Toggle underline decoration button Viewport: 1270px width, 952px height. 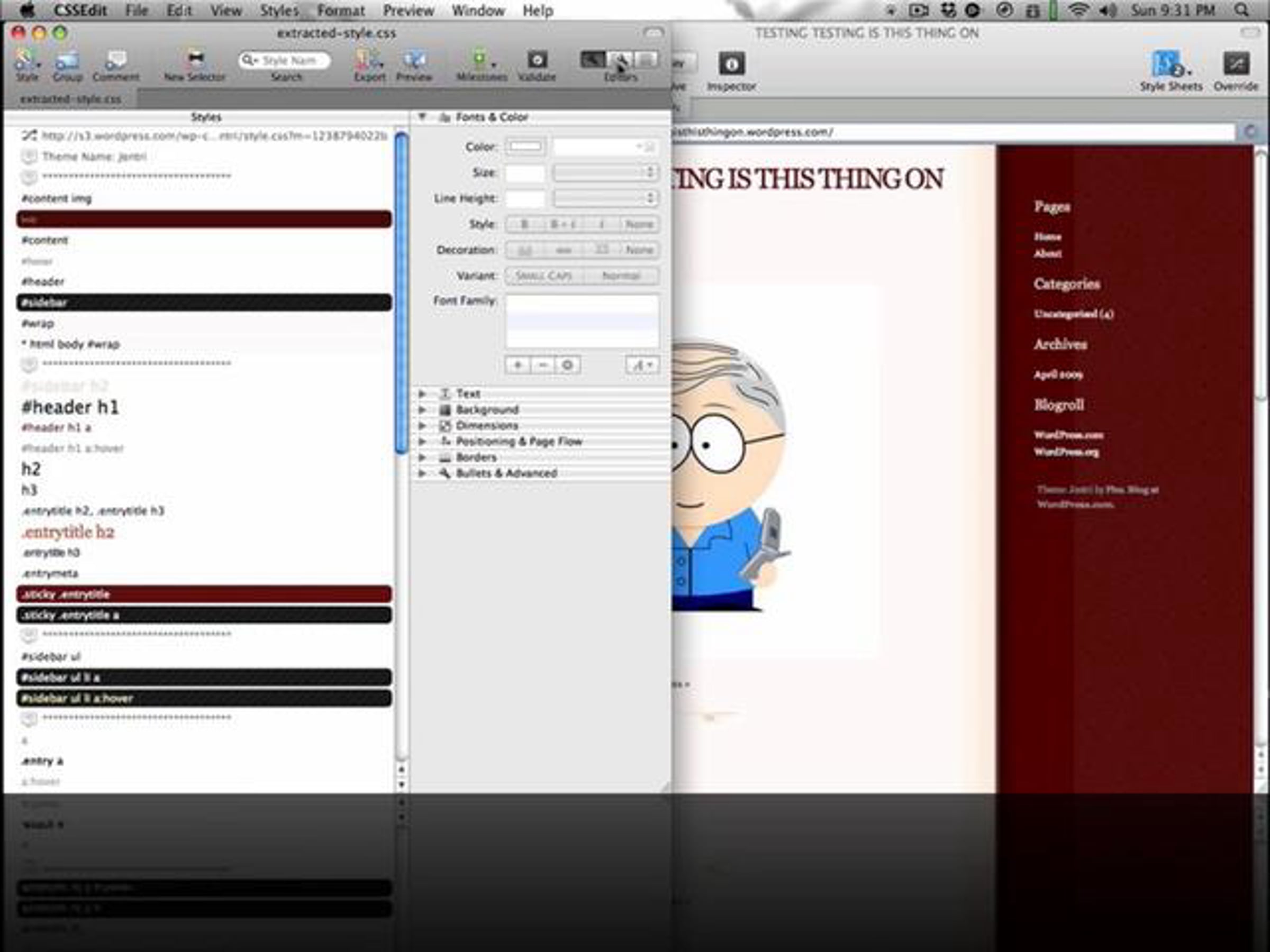pyautogui.click(x=524, y=250)
